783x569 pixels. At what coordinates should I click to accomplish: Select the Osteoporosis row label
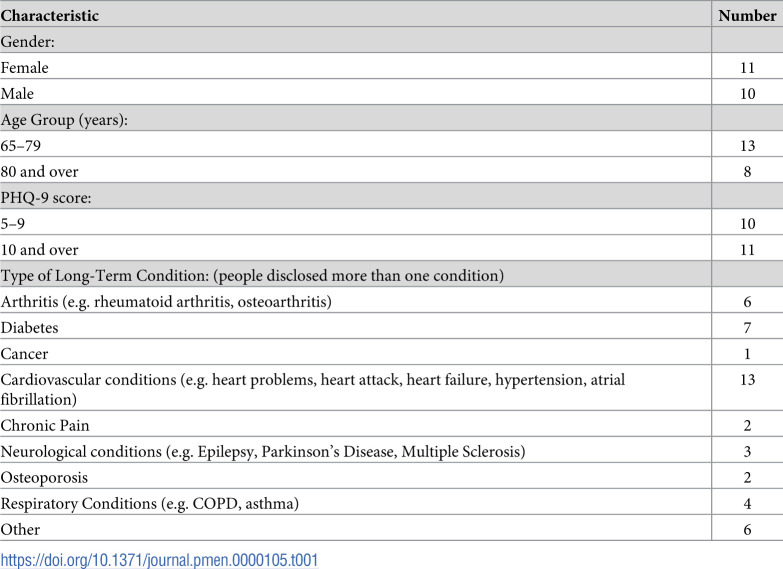point(44,478)
